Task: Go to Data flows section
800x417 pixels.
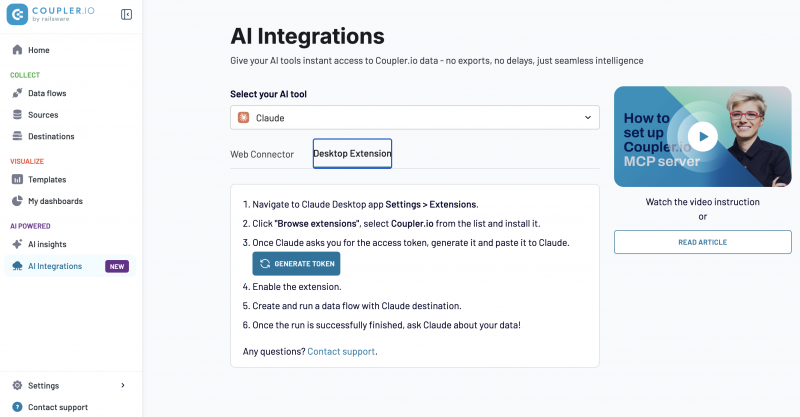Action: tap(46, 93)
